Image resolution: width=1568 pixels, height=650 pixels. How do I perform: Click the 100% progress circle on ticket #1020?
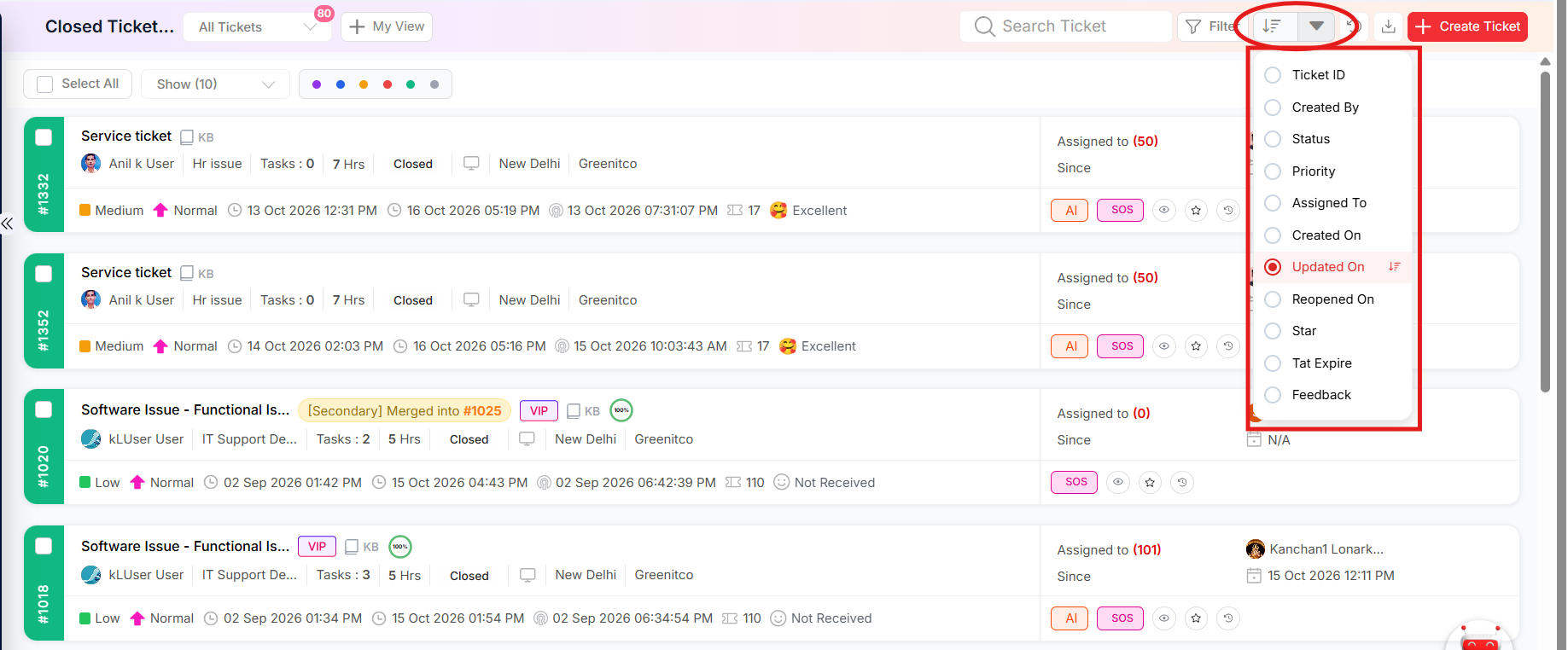(x=621, y=410)
